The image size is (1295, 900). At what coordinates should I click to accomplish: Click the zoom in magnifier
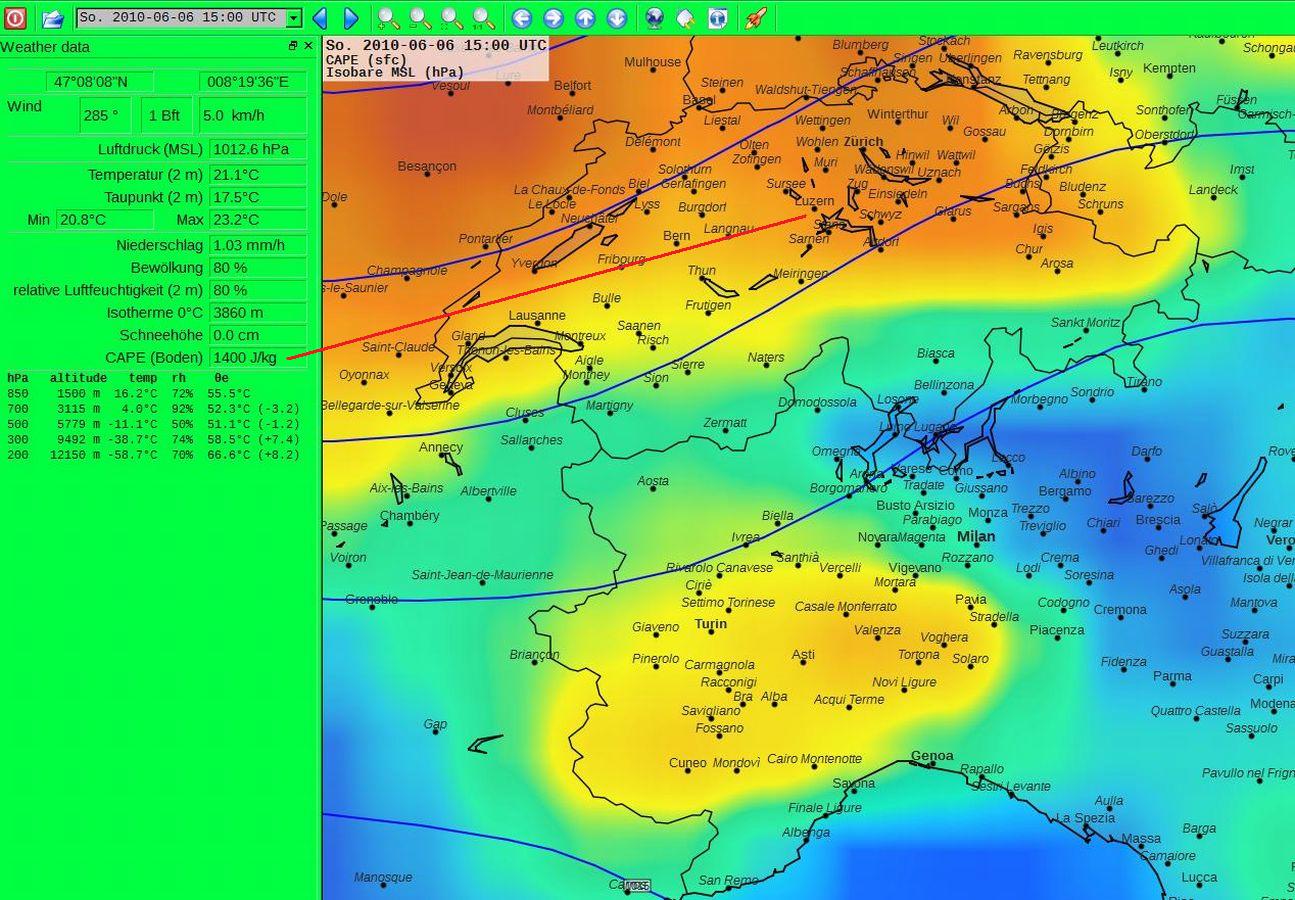coord(389,18)
